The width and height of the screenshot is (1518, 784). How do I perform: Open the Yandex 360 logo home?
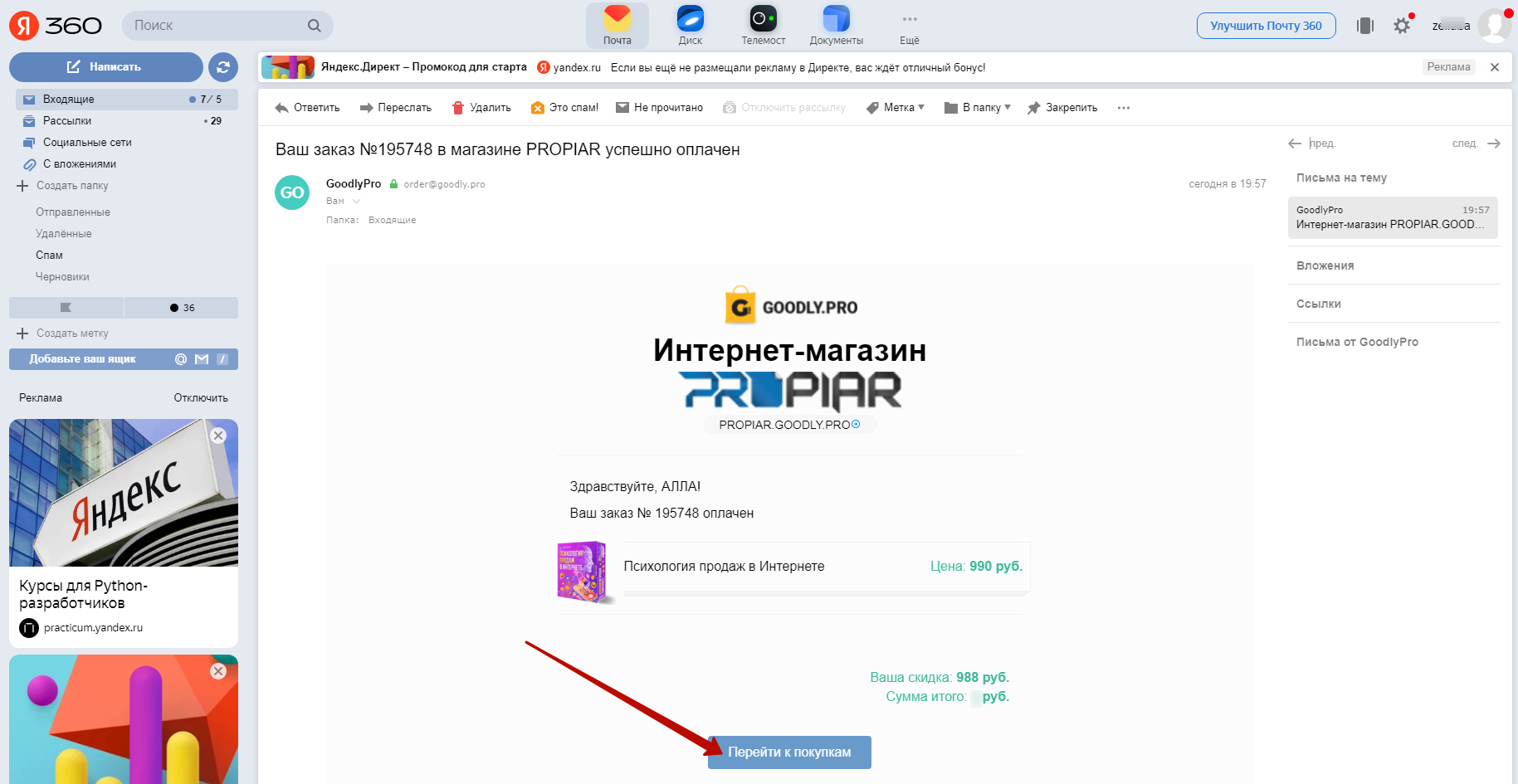point(56,26)
